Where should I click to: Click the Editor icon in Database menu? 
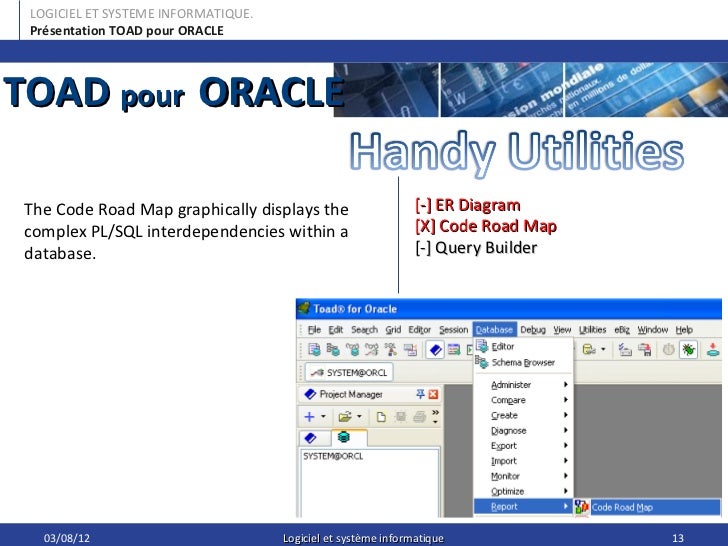482,346
